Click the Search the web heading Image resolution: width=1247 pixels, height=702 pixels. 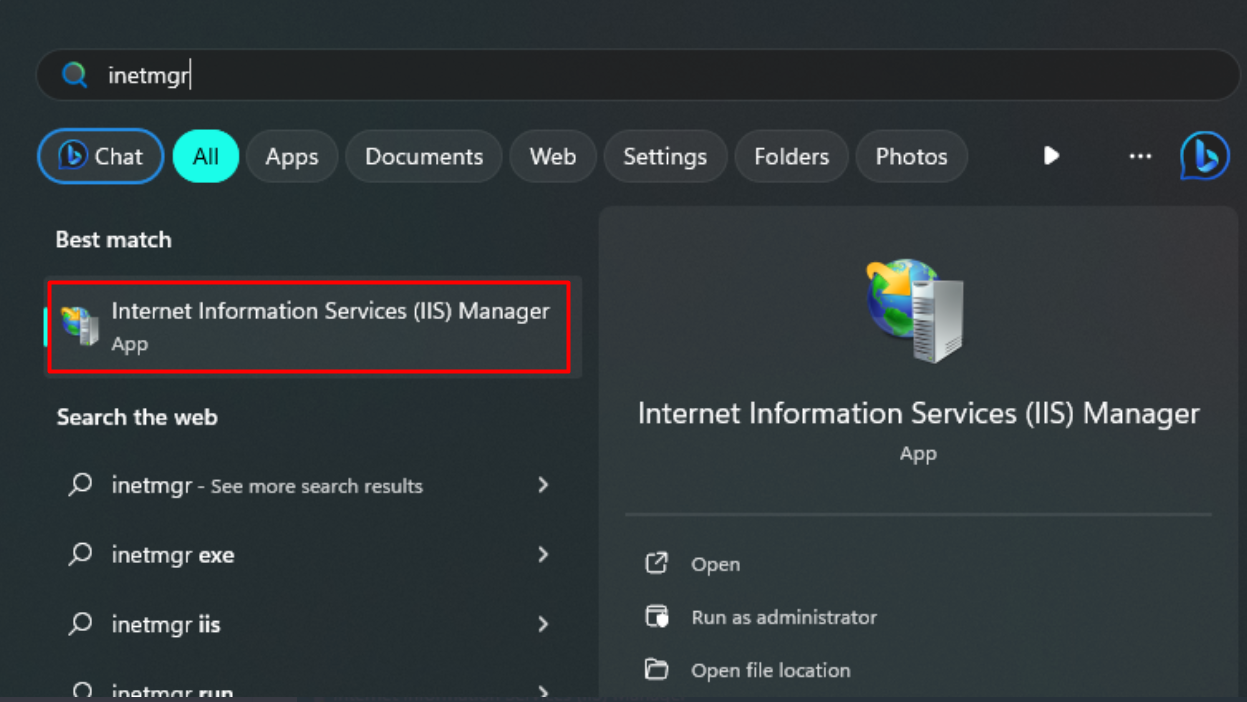[137, 417]
